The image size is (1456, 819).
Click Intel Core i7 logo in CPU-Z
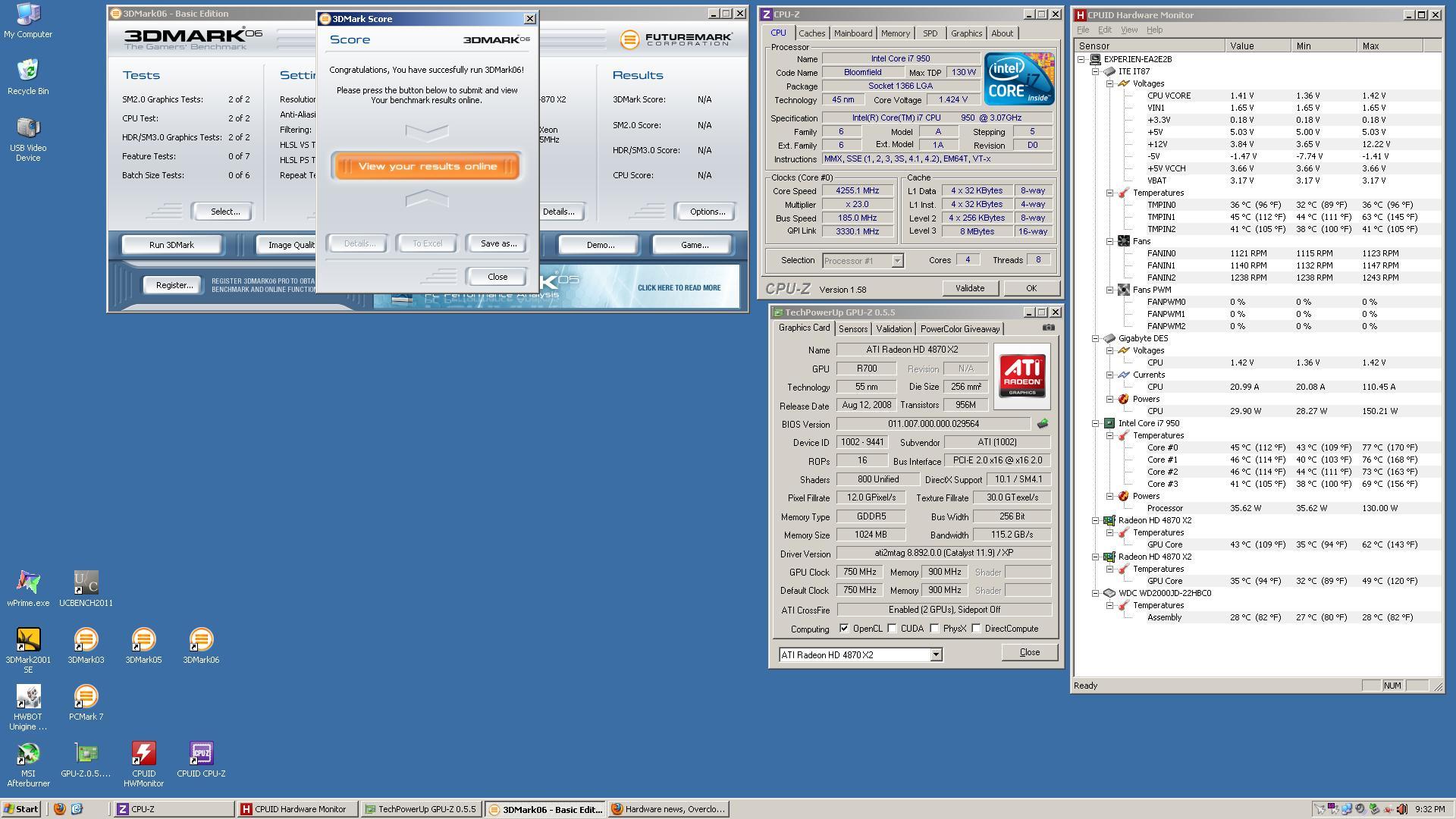1019,79
